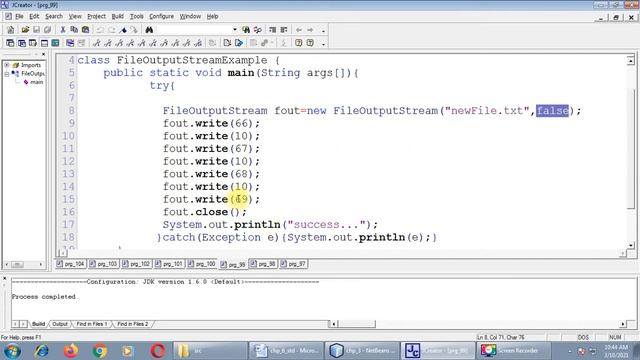Image resolution: width=640 pixels, height=360 pixels.
Task: Open the Search menu
Action: [x=54, y=16]
